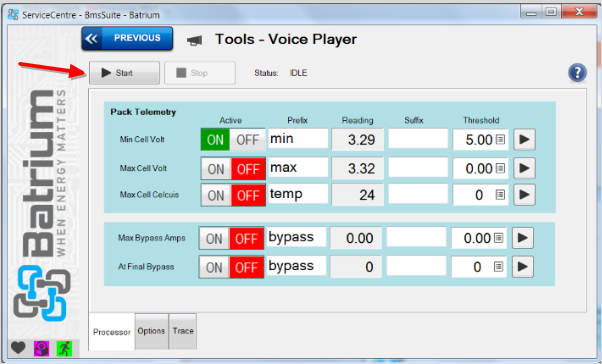Viewport: 602px width, 364px height.
Task: Open Max Cell Celcuis threshold calculator icon
Action: pos(500,195)
